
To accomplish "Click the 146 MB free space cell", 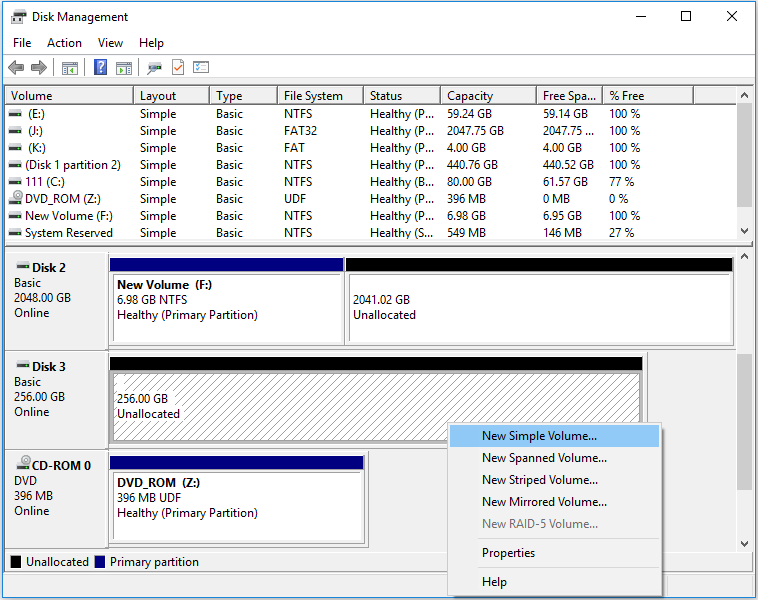I will [562, 233].
